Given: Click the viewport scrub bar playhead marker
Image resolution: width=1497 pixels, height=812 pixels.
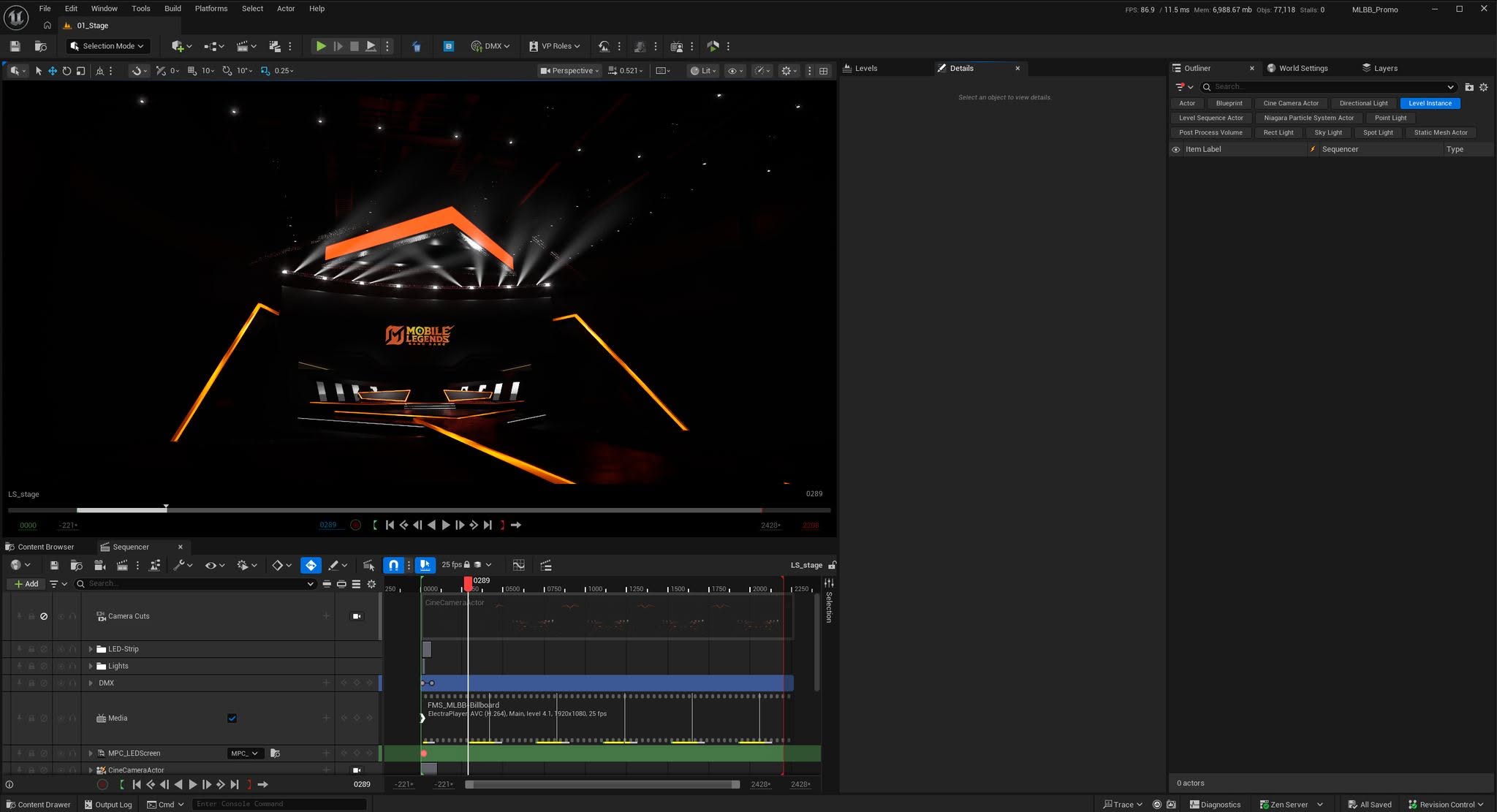Looking at the screenshot, I should pos(166,507).
